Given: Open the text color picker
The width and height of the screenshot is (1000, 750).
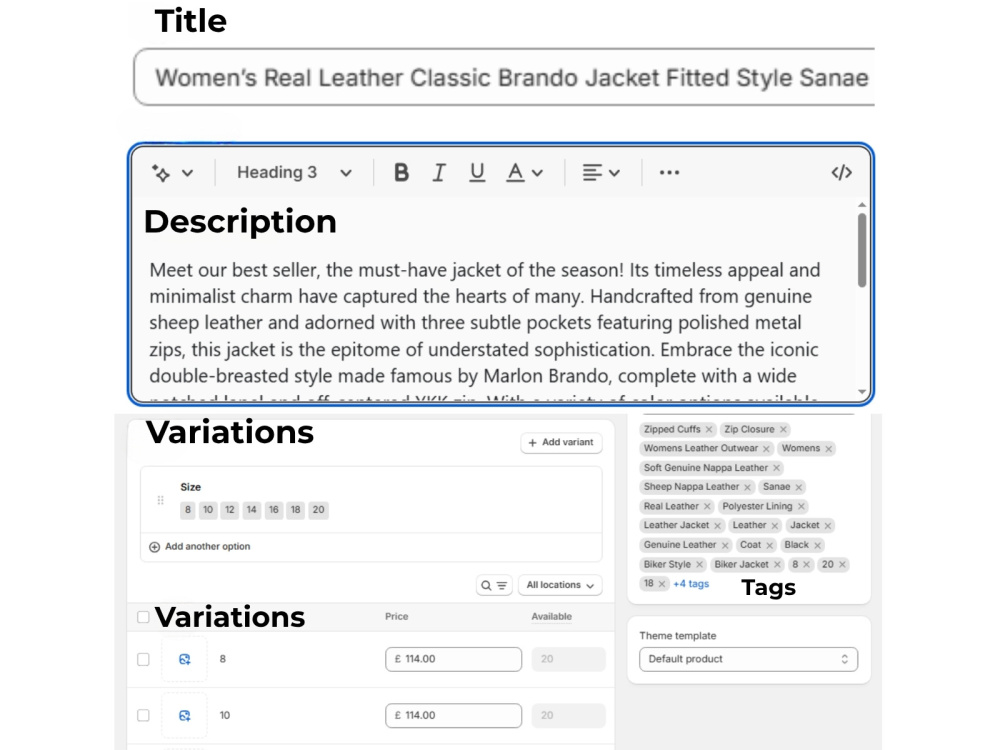Looking at the screenshot, I should pyautogui.click(x=524, y=173).
